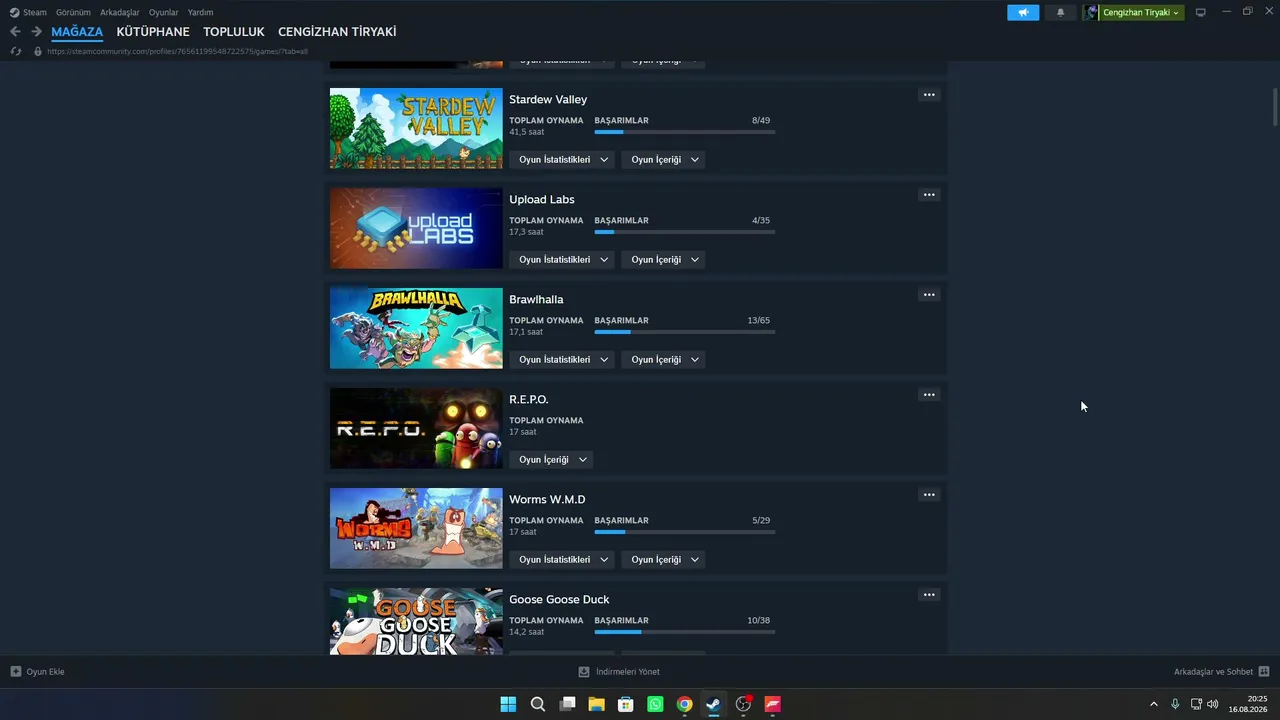This screenshot has height=720, width=1280.
Task: Click the Stardew Valley achievements progress bar
Action: pyautogui.click(x=685, y=132)
